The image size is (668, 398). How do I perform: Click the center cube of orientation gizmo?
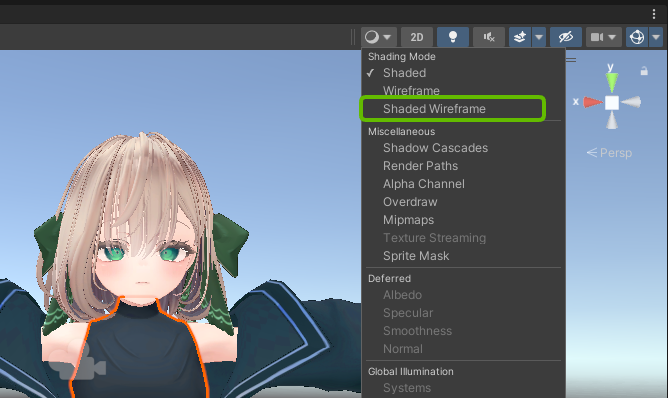(x=612, y=103)
